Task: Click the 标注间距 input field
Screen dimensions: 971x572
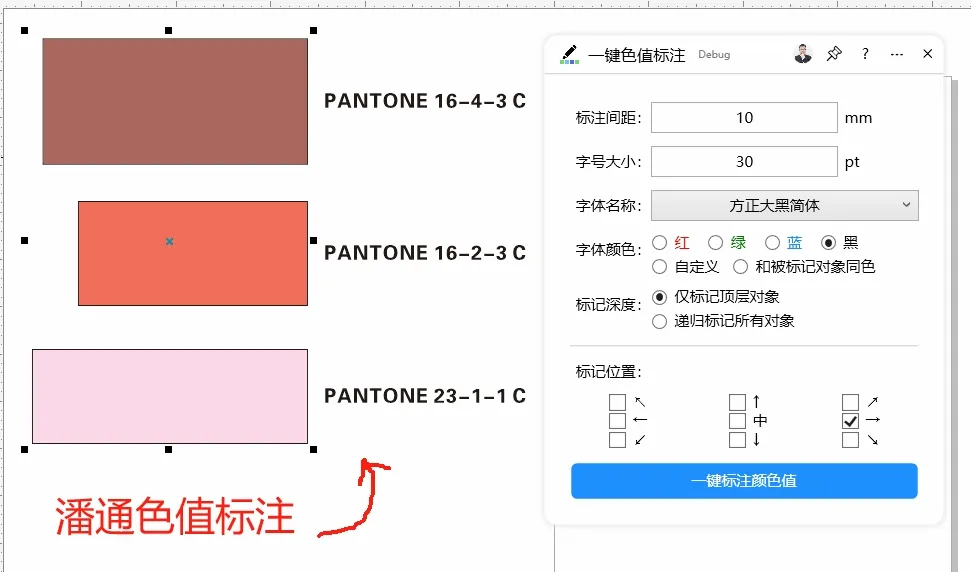Action: pos(744,118)
